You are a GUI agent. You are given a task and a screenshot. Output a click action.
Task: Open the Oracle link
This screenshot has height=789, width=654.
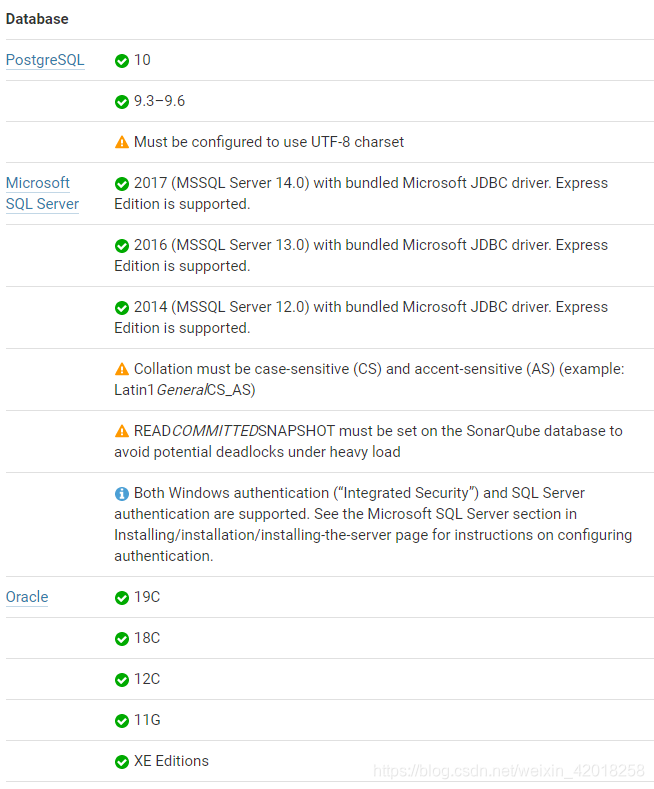pos(27,597)
